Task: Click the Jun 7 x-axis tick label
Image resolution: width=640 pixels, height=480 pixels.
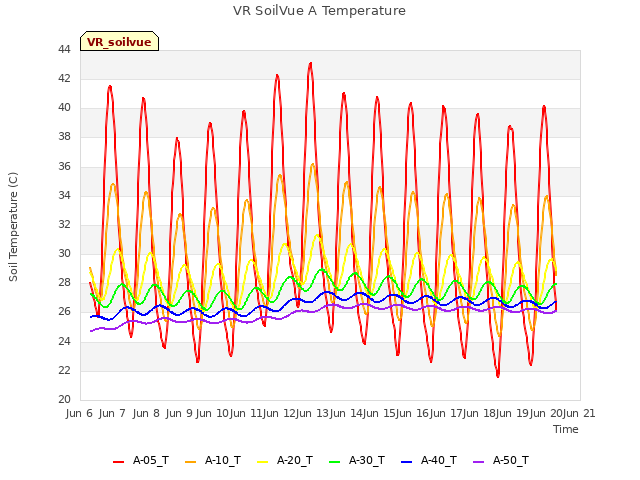Action: point(112,413)
